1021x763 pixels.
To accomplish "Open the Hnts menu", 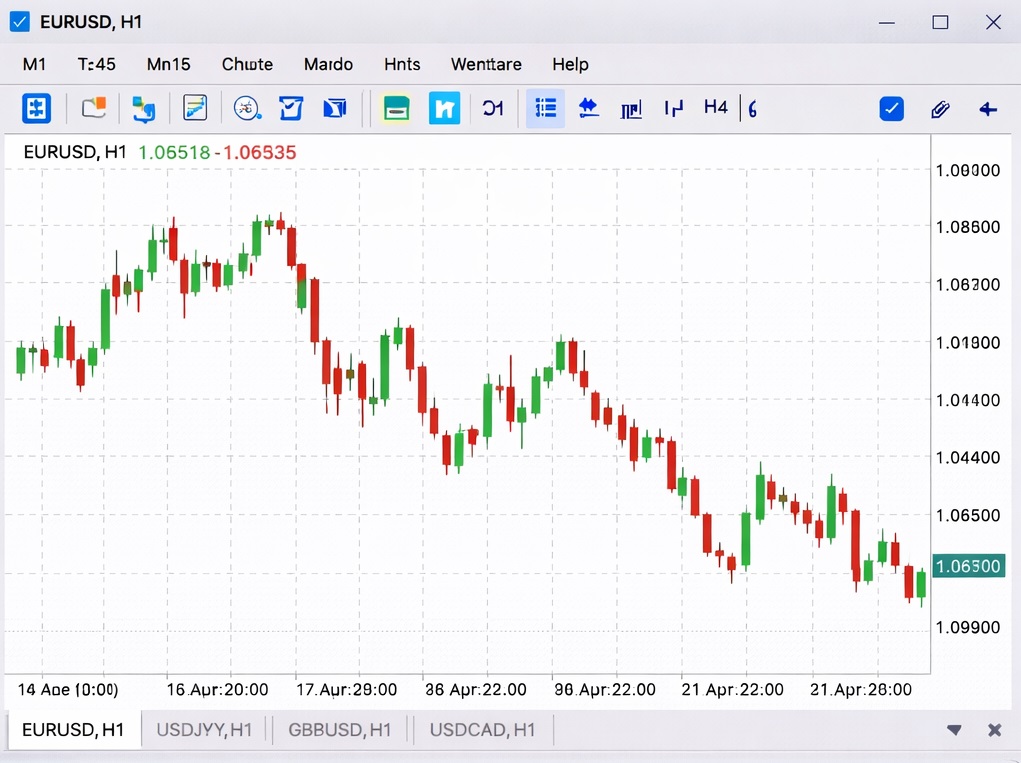I will click(x=402, y=64).
